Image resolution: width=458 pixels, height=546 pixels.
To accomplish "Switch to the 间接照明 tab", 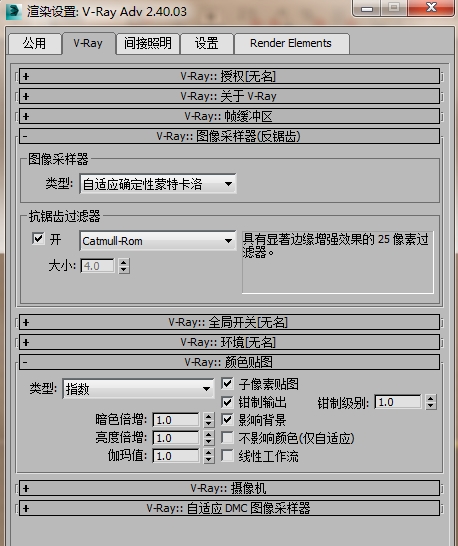I will tap(148, 44).
